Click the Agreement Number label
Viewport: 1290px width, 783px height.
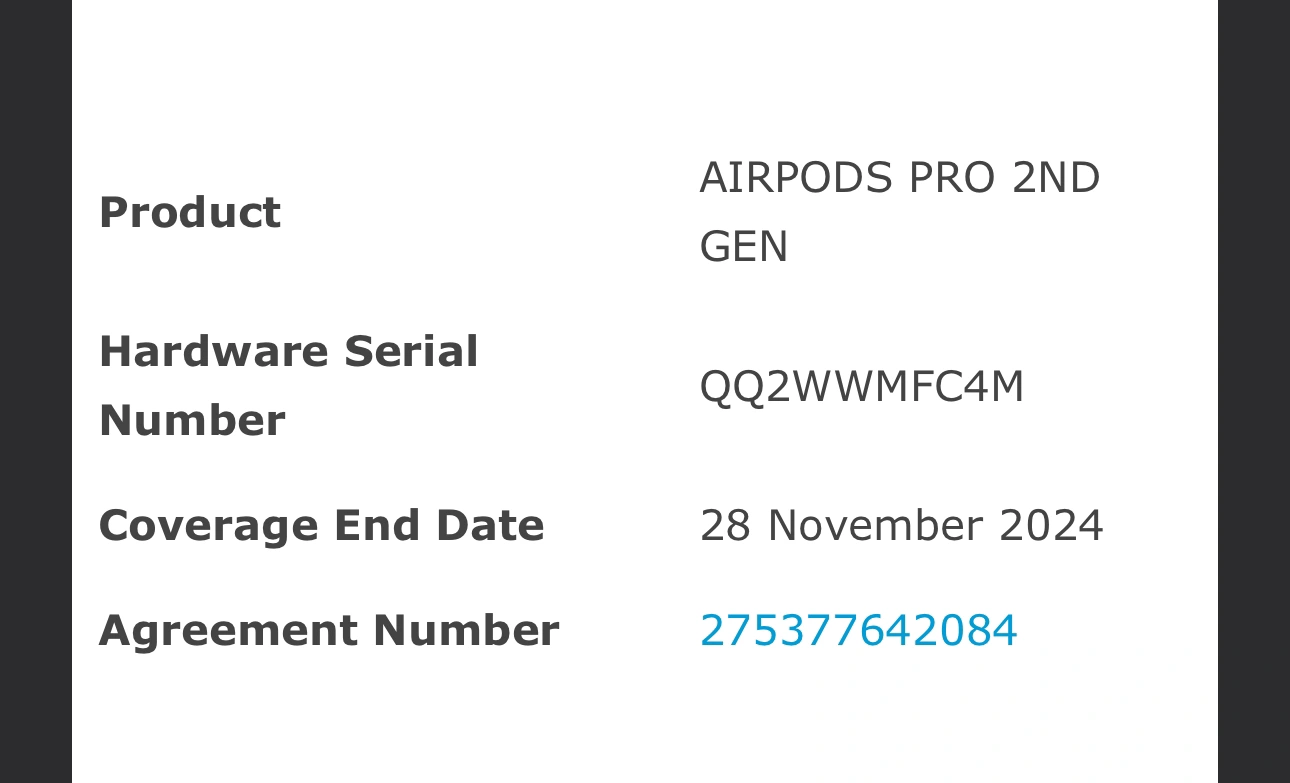point(329,631)
